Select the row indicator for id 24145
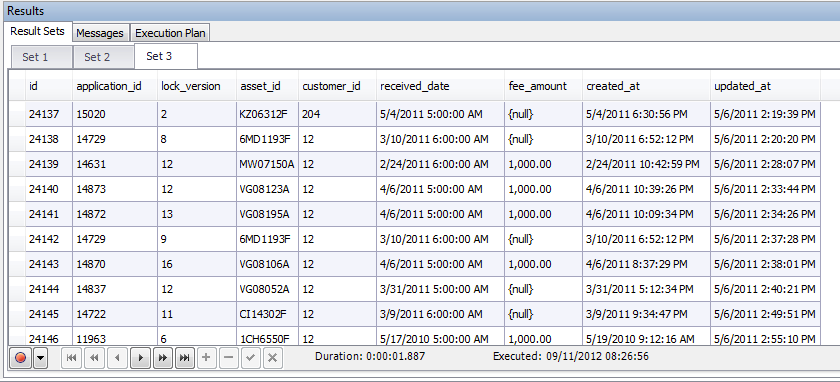 17,314
